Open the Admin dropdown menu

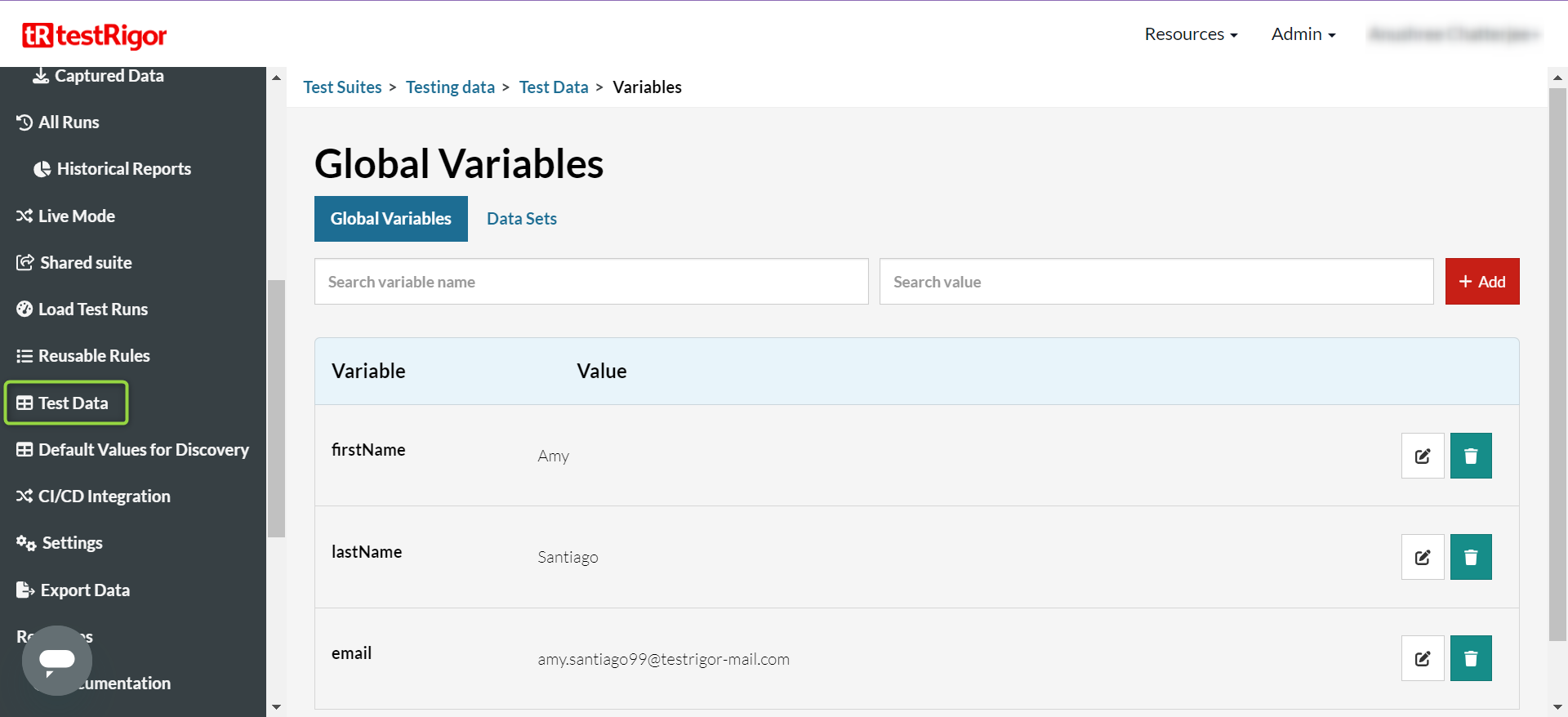1303,34
